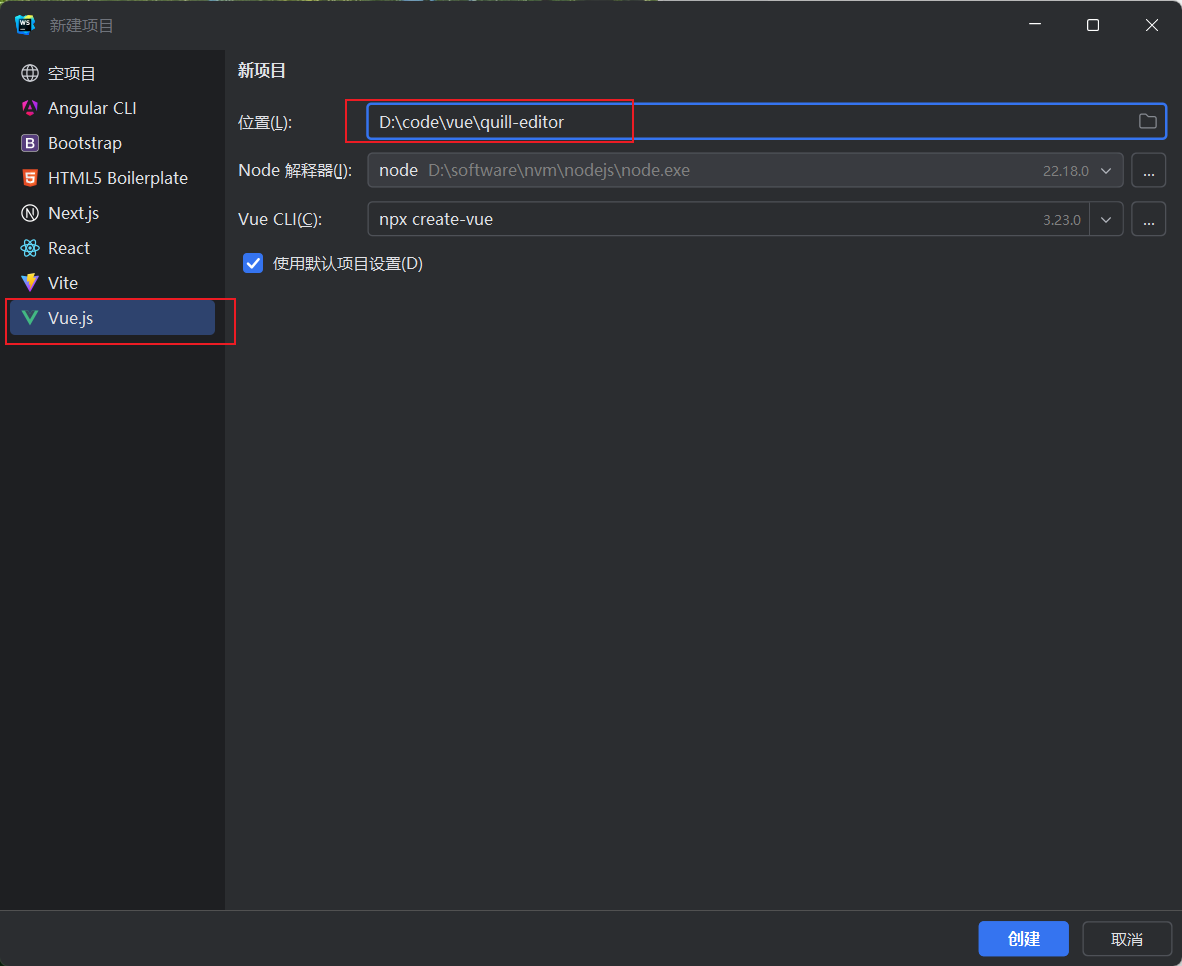The width and height of the screenshot is (1182, 966).
Task: Click the 新项目 heading
Action: [x=262, y=71]
